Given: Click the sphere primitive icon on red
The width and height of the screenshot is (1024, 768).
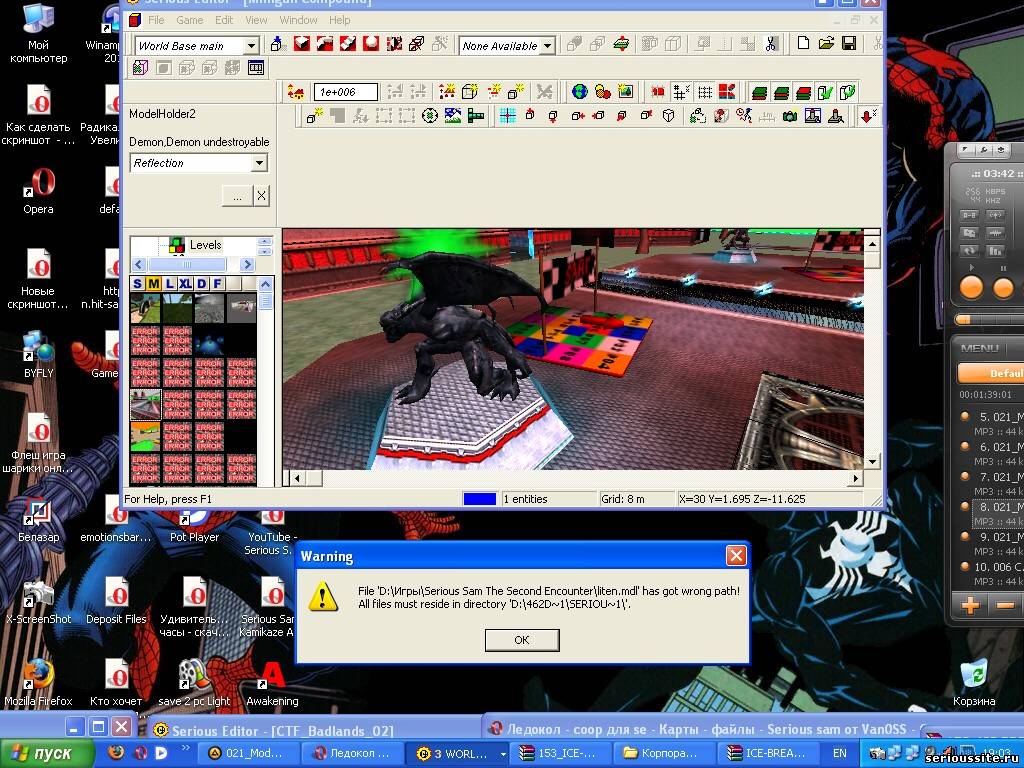Looking at the screenshot, I should [x=371, y=44].
